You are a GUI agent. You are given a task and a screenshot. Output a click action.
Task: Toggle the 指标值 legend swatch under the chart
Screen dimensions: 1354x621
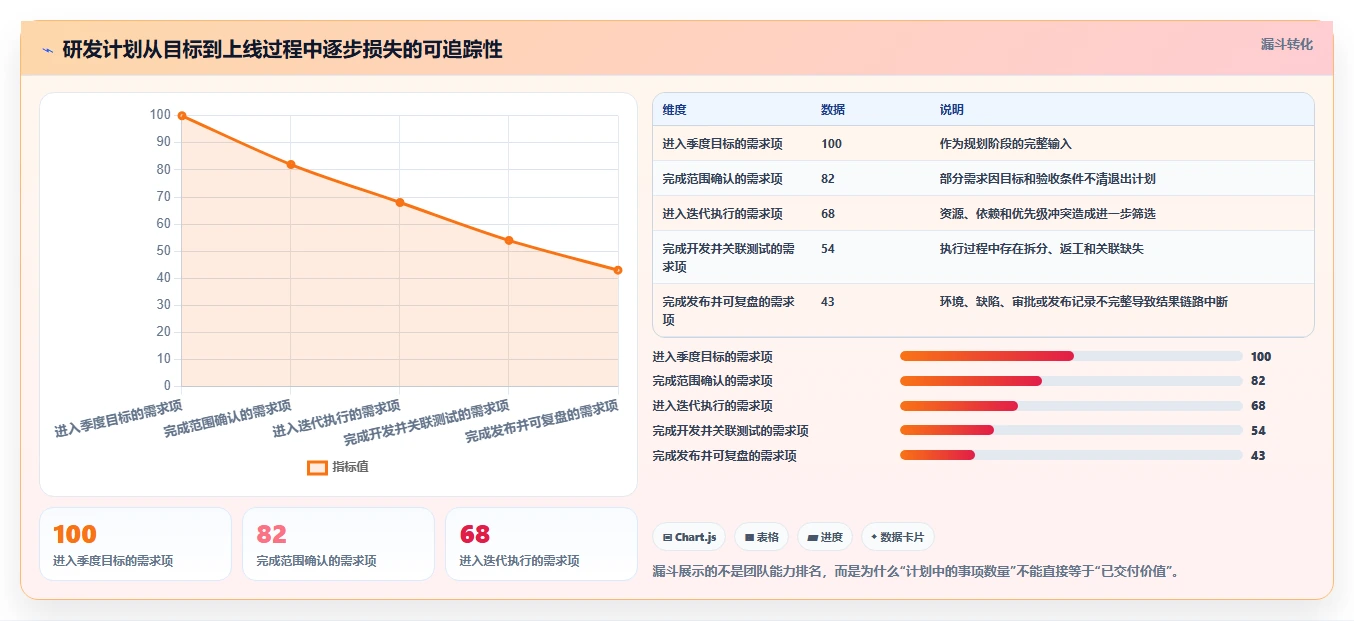click(317, 467)
